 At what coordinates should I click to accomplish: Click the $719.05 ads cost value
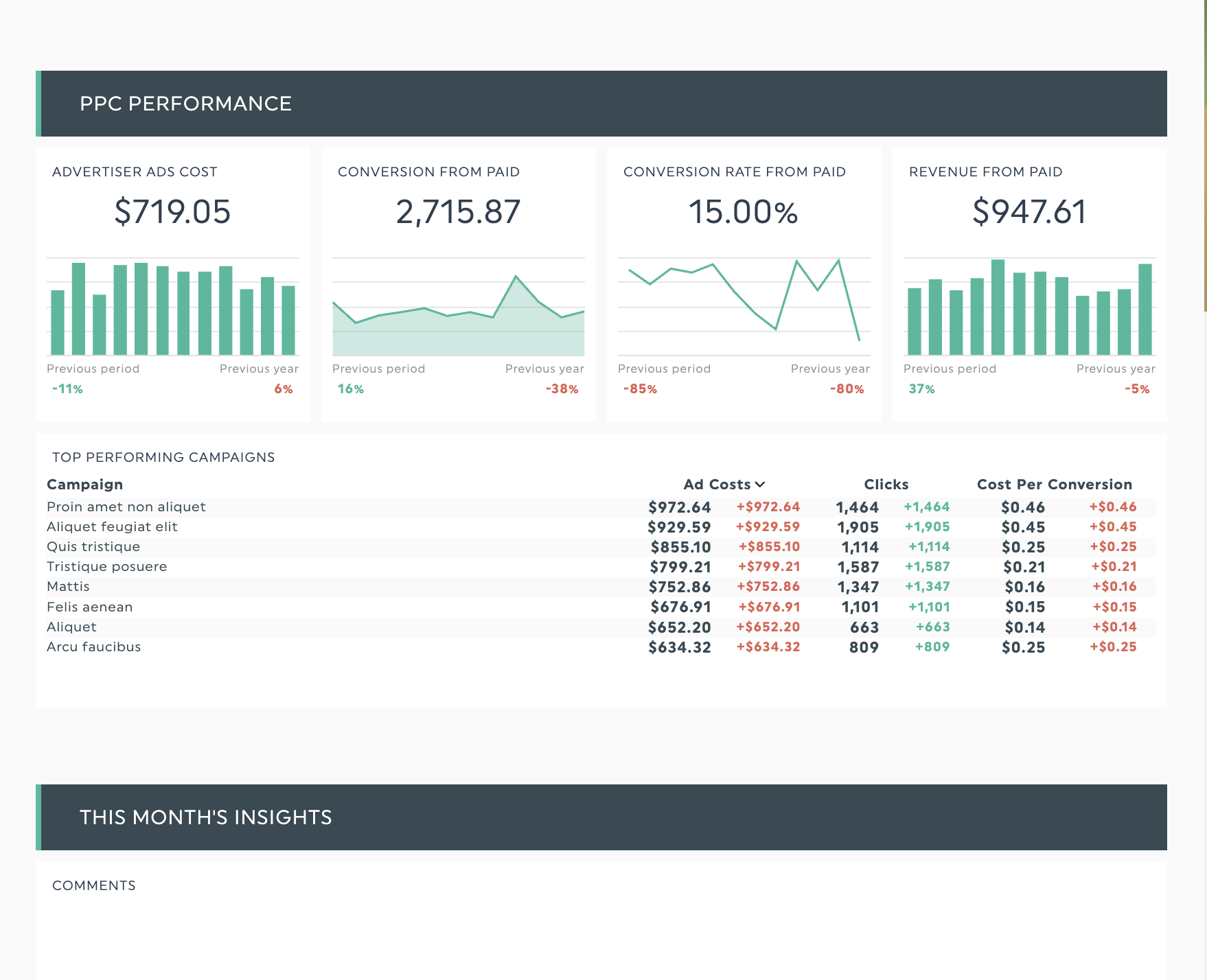(x=172, y=211)
